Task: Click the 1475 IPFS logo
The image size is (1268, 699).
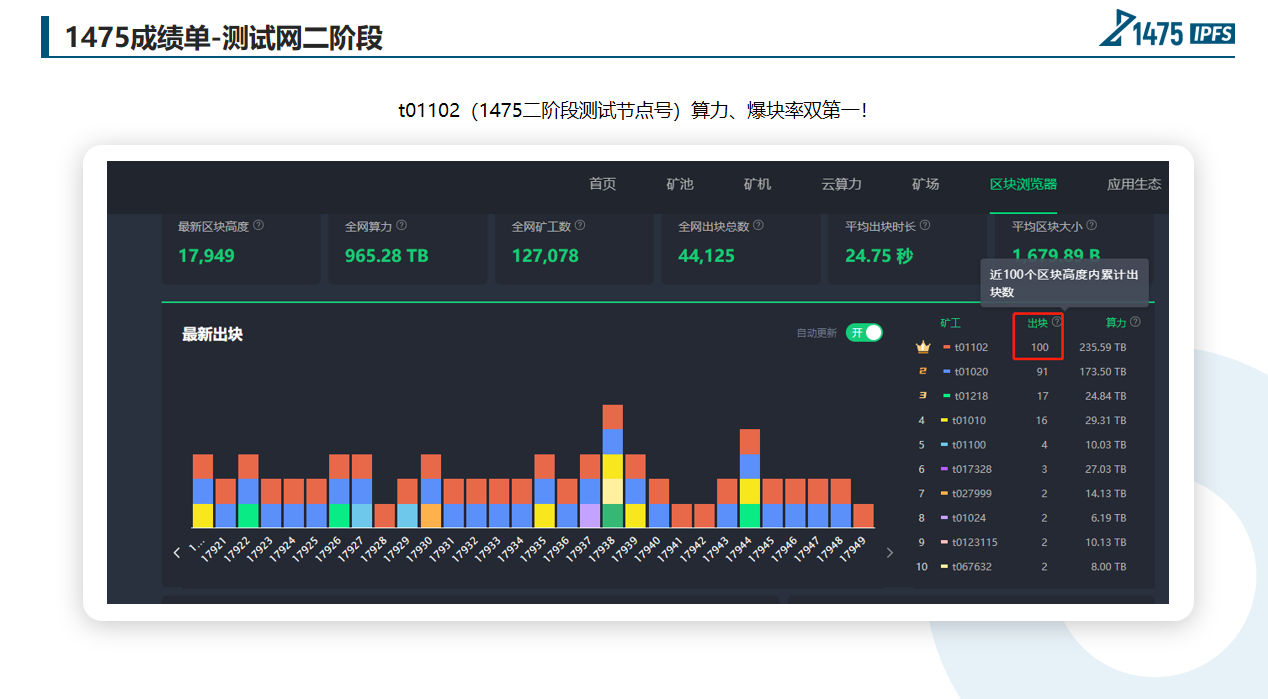Action: [x=1167, y=28]
